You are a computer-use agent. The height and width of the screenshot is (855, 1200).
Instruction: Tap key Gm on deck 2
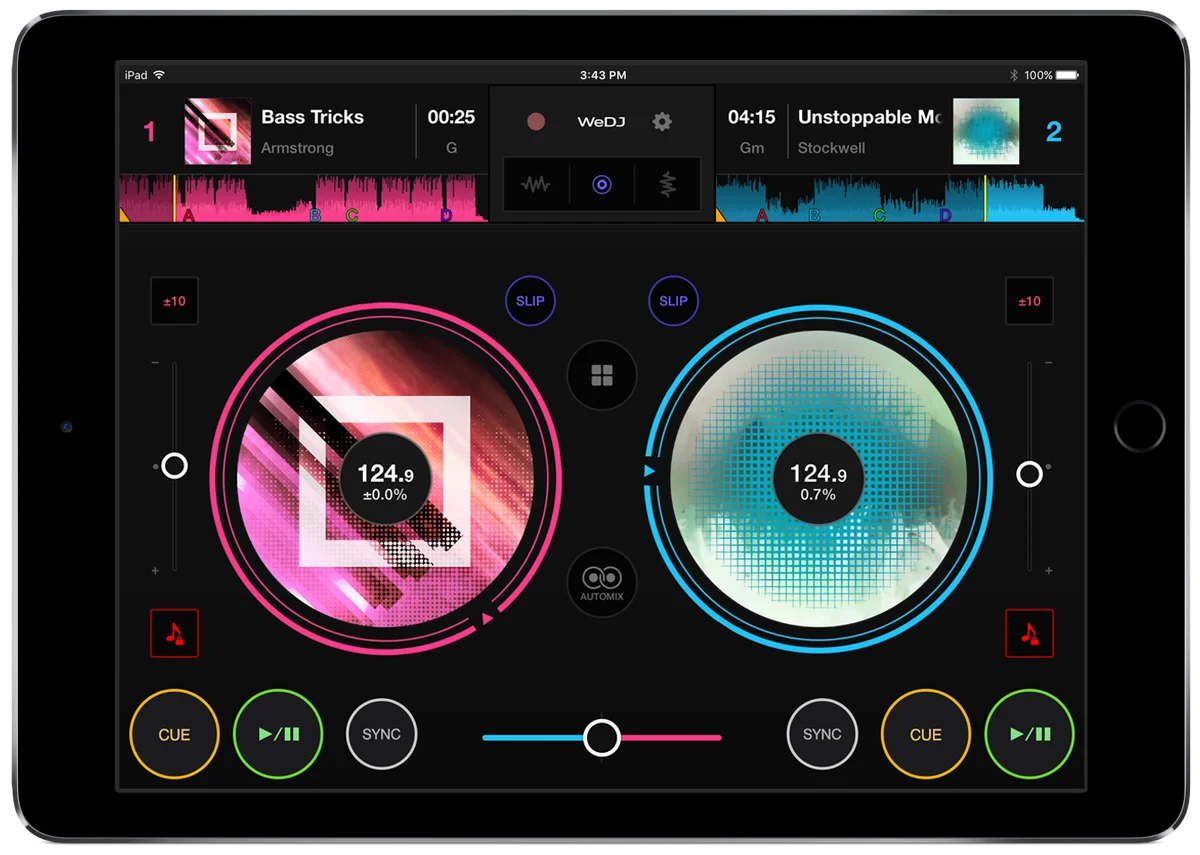pyautogui.click(x=751, y=148)
